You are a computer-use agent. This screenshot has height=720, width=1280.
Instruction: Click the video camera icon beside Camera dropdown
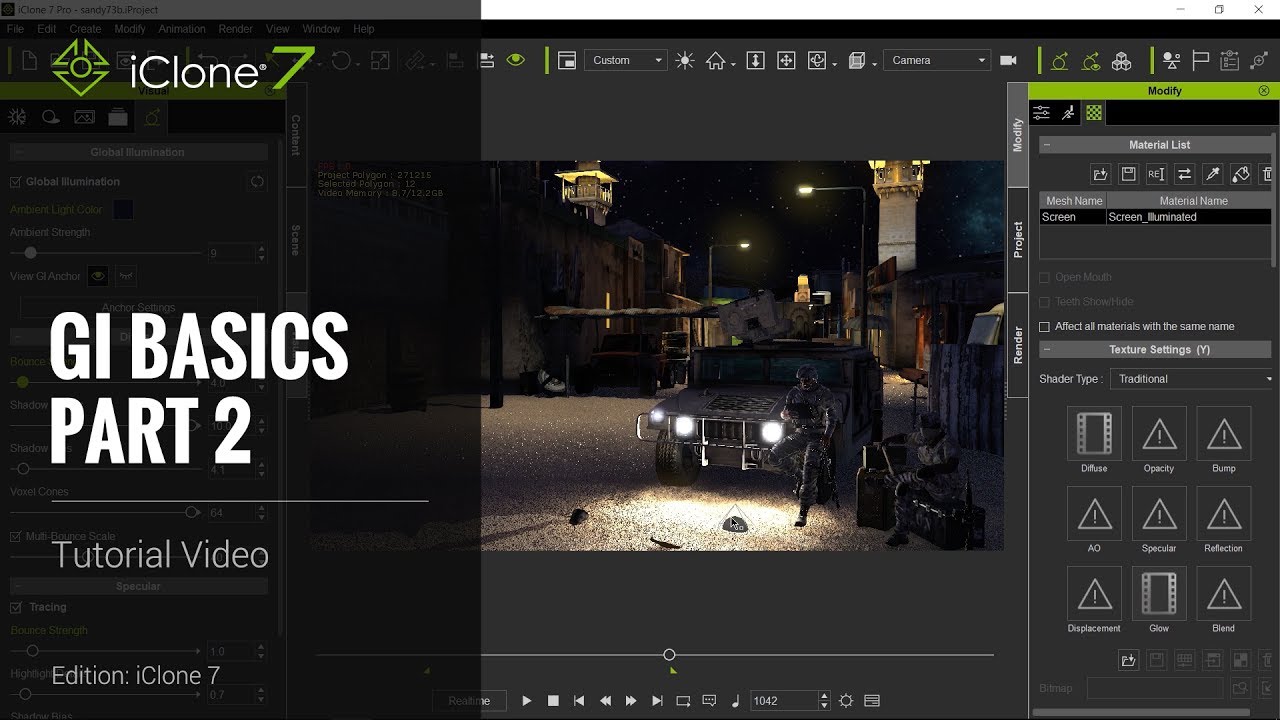(x=1008, y=60)
